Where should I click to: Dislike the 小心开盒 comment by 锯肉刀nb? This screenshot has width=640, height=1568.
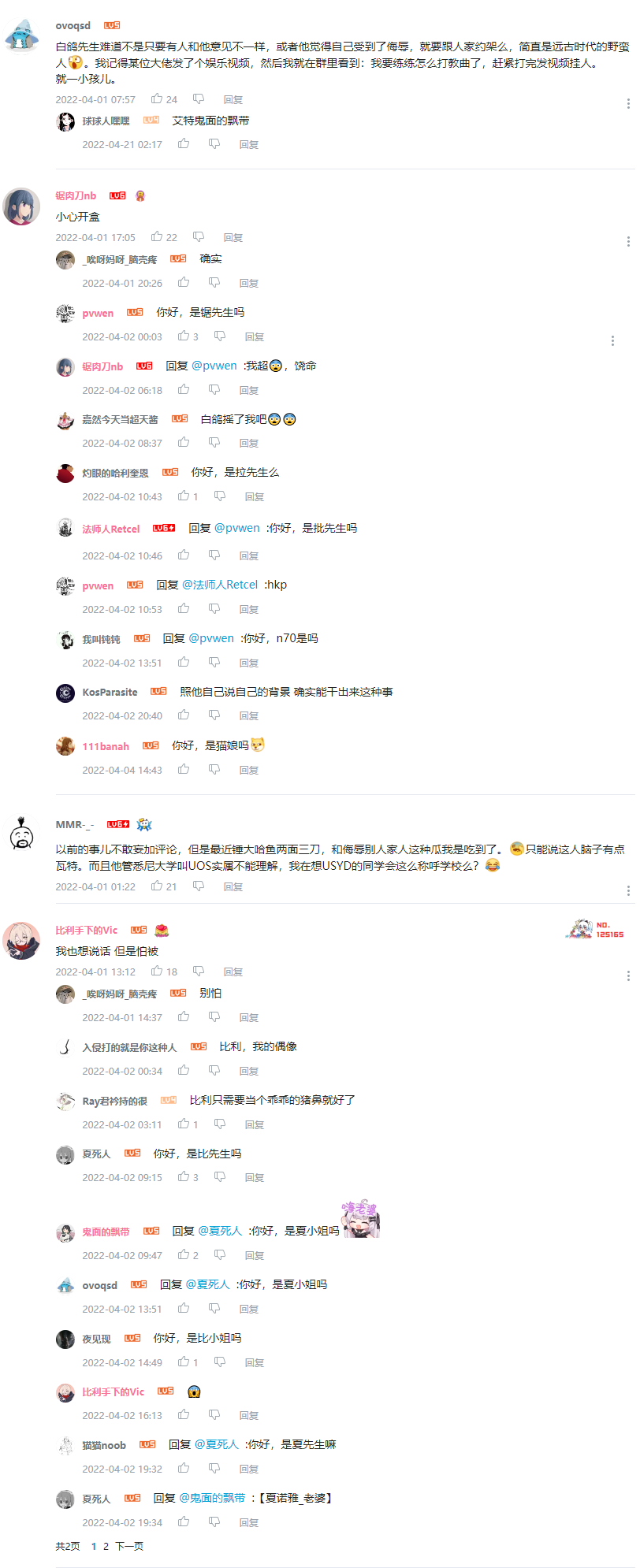click(x=199, y=237)
